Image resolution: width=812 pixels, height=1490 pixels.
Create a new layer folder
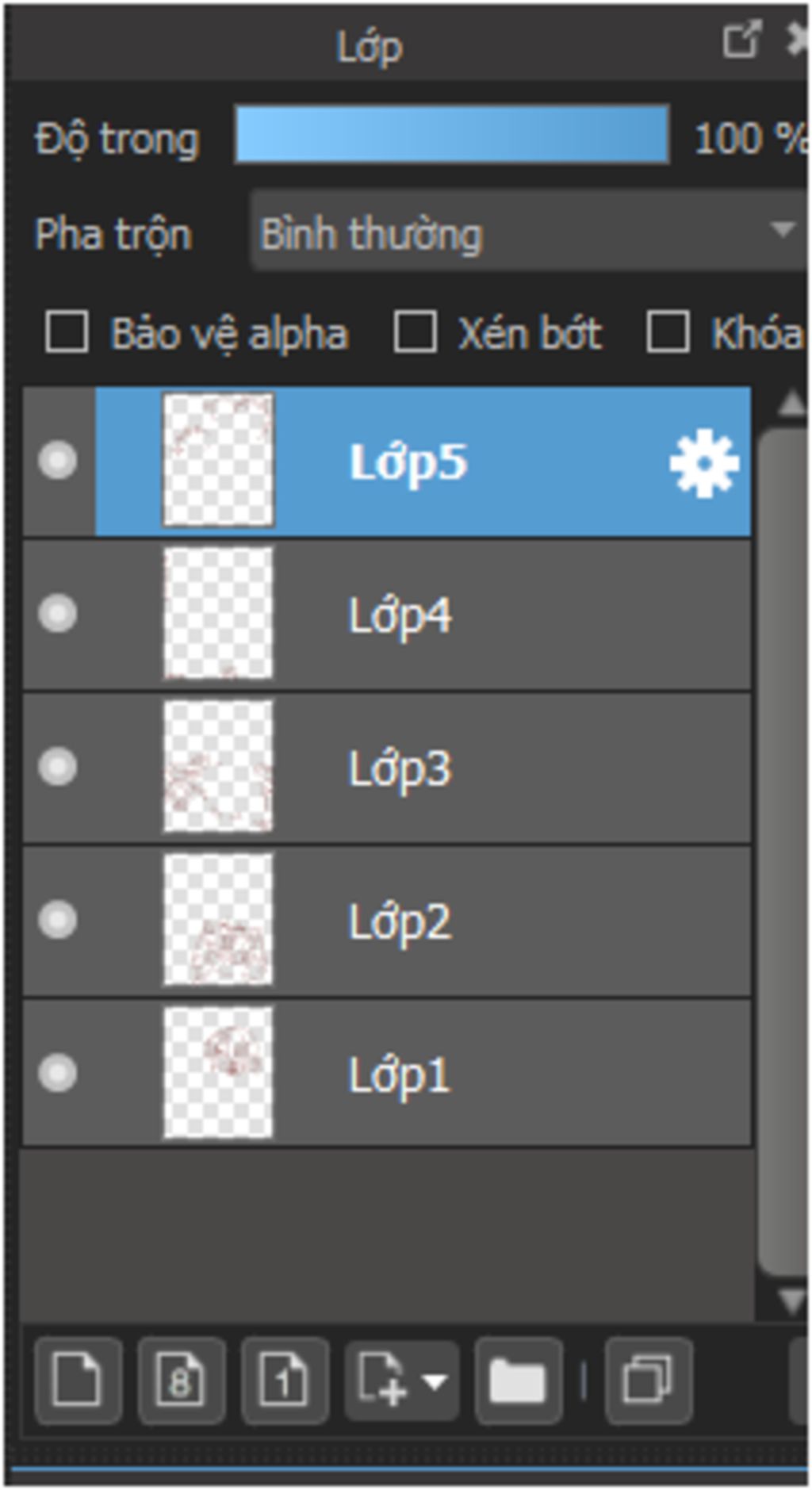coord(518,1381)
